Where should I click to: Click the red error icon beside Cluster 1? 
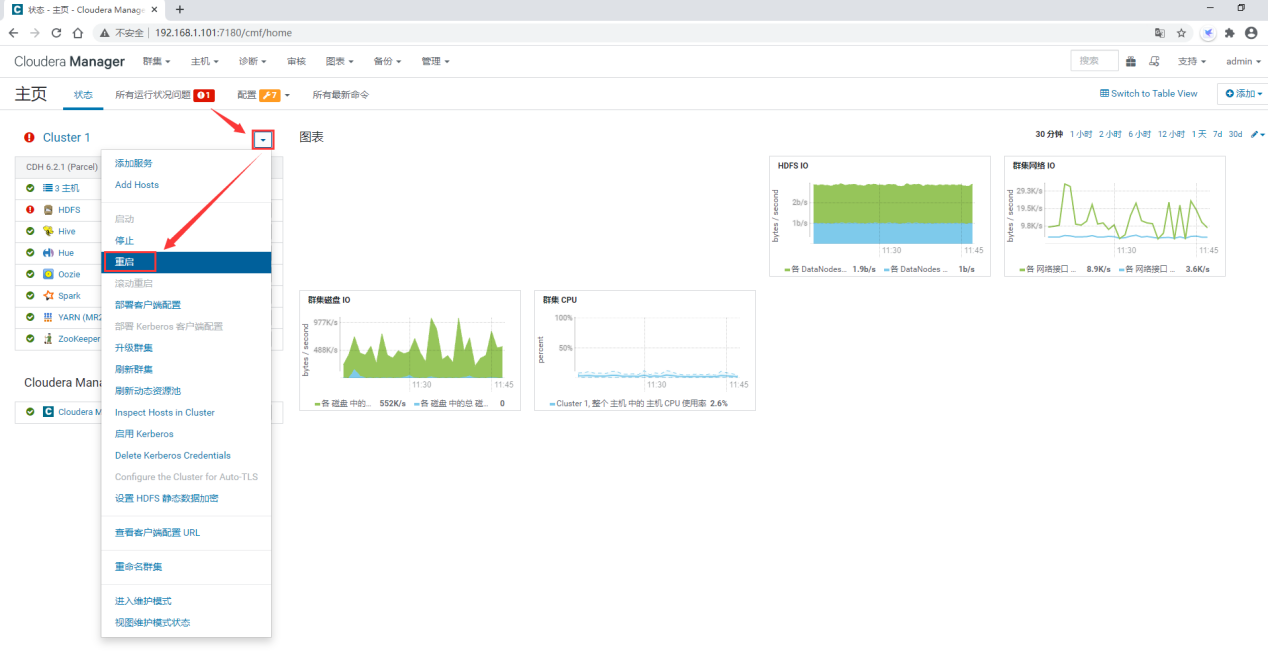click(30, 138)
